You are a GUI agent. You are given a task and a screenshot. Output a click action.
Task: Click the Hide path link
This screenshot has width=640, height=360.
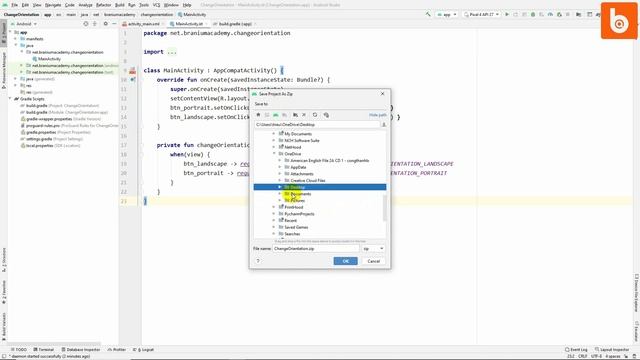pyautogui.click(x=377, y=115)
